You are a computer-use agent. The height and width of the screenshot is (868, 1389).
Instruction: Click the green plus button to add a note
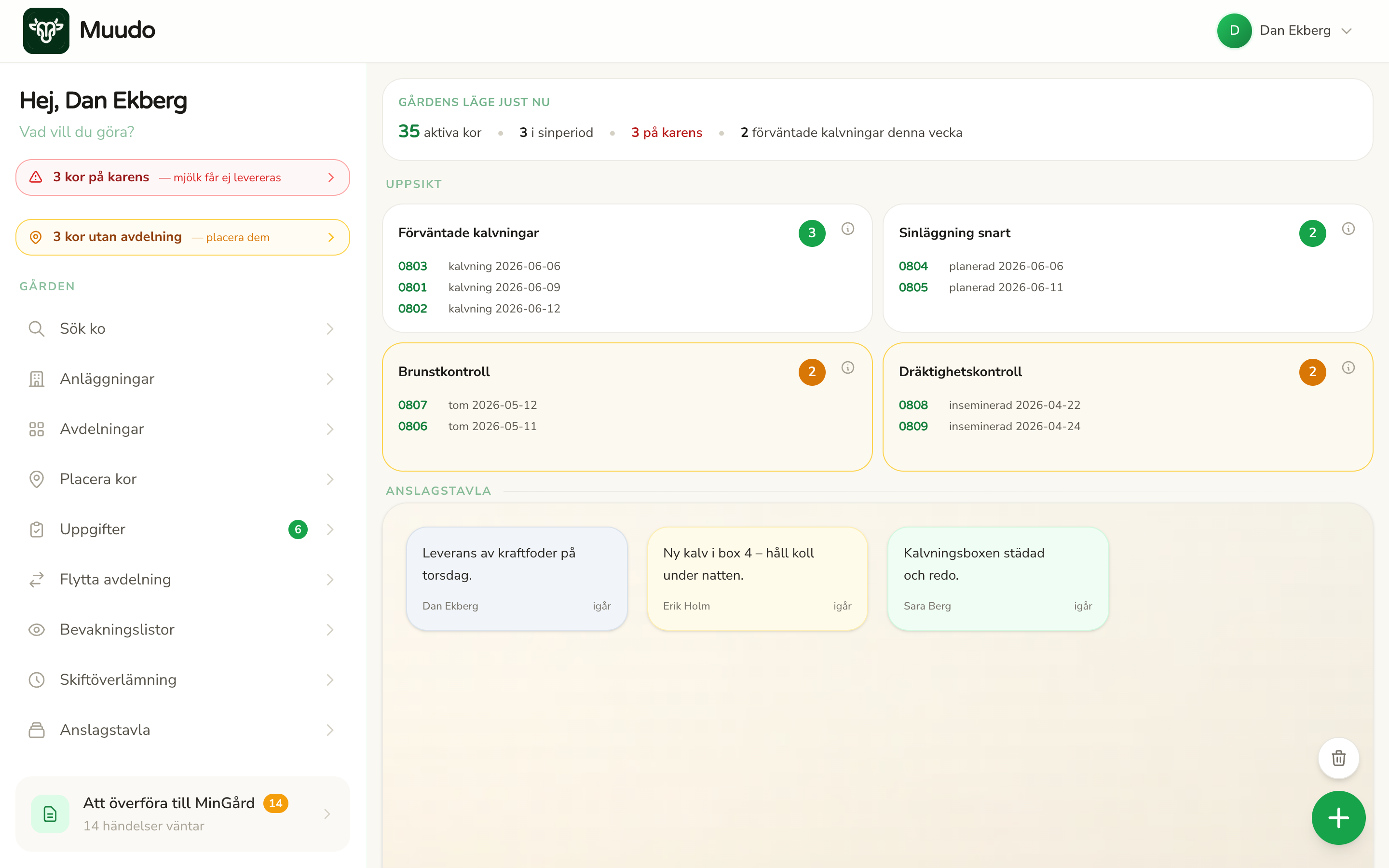click(1338, 818)
